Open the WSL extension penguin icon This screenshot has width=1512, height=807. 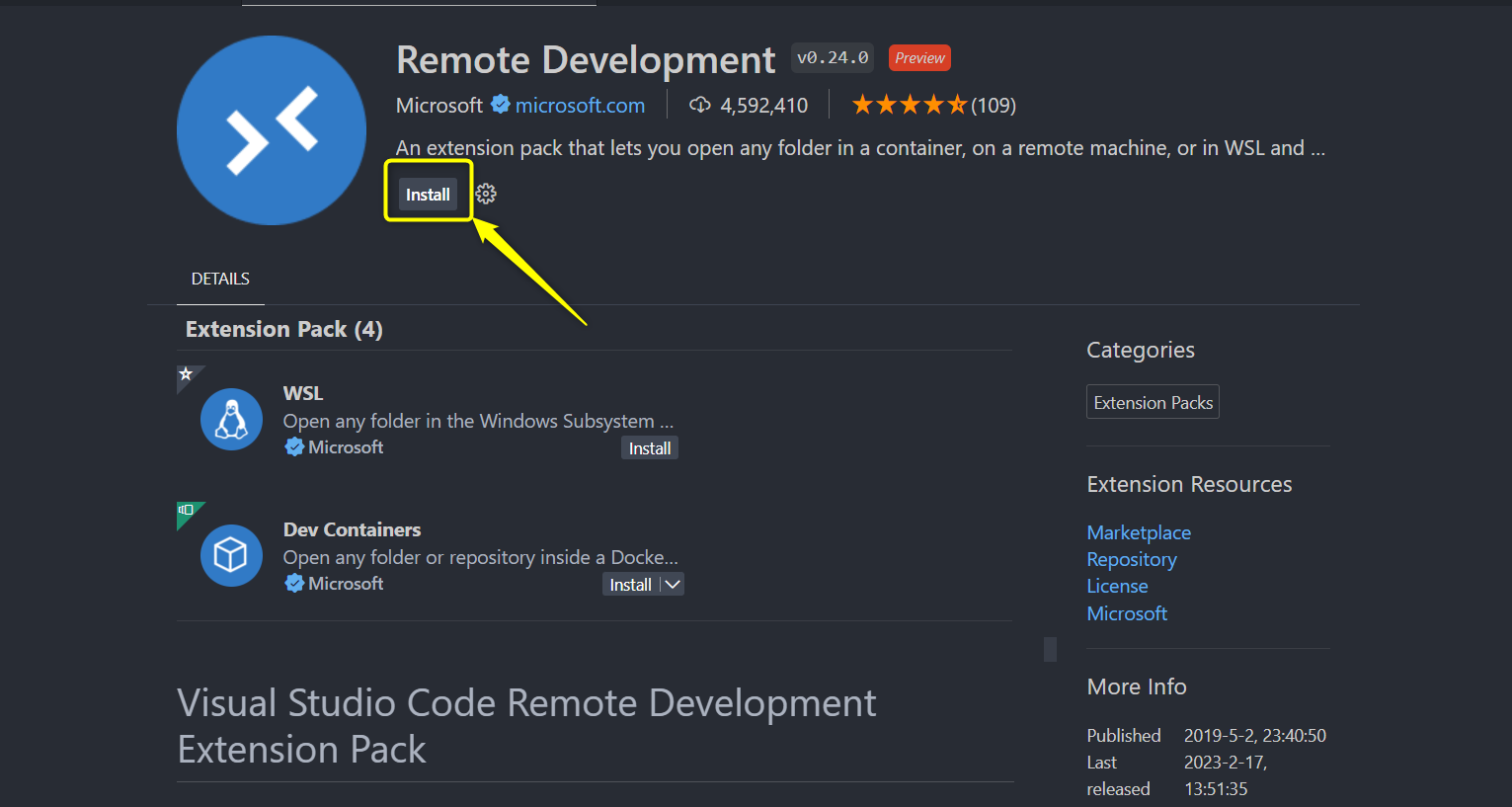point(231,419)
